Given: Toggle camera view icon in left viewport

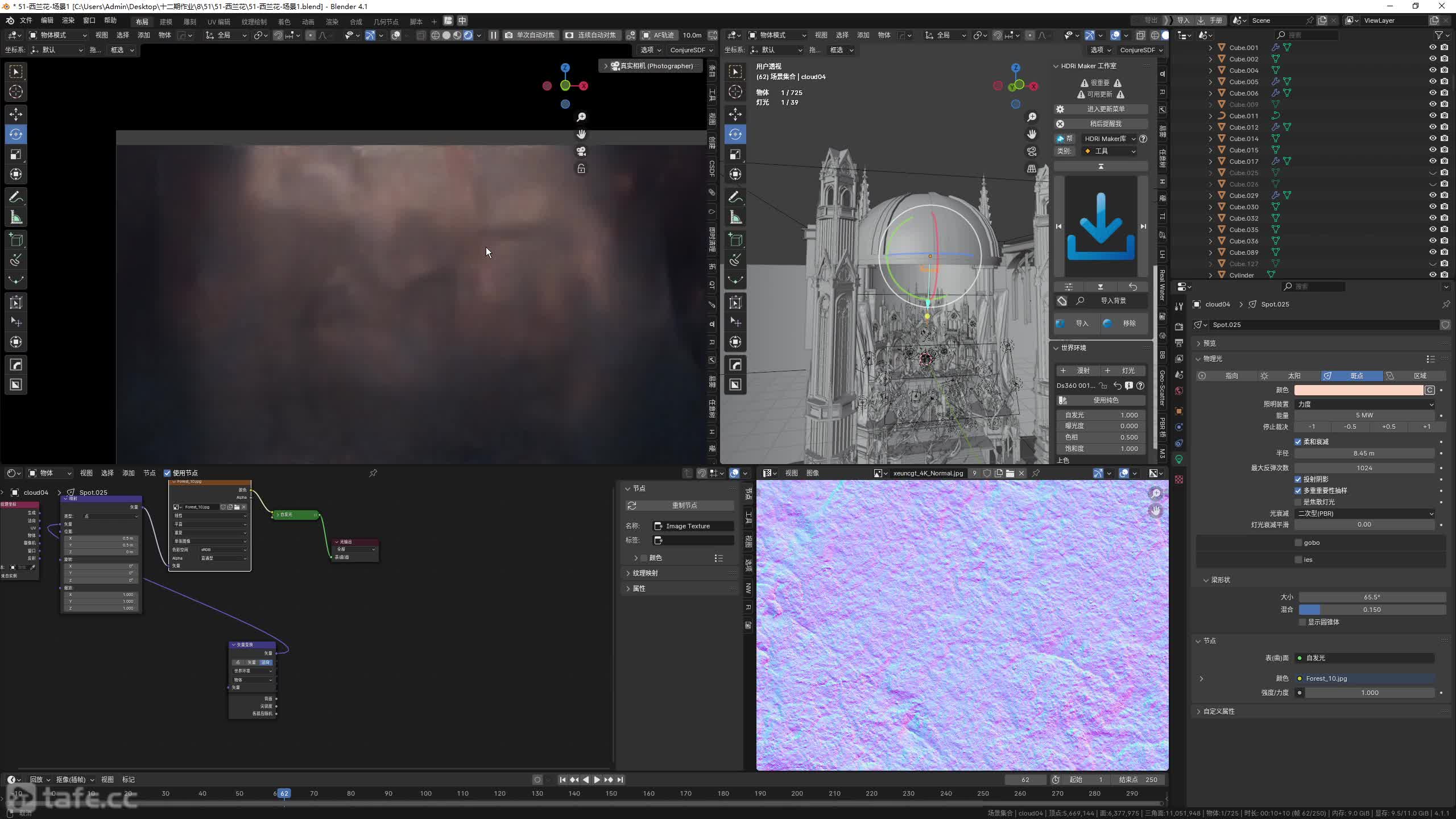Looking at the screenshot, I should click(581, 151).
